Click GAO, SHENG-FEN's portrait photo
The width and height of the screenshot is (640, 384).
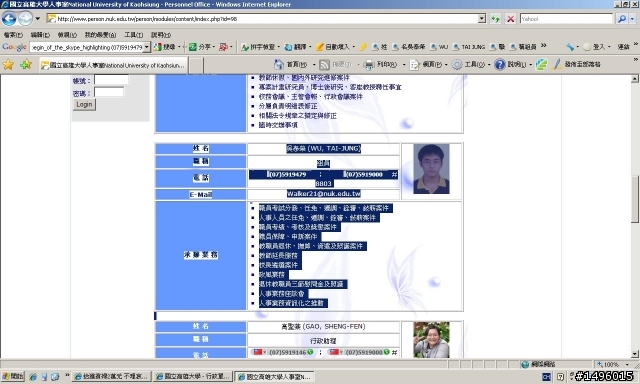431,340
